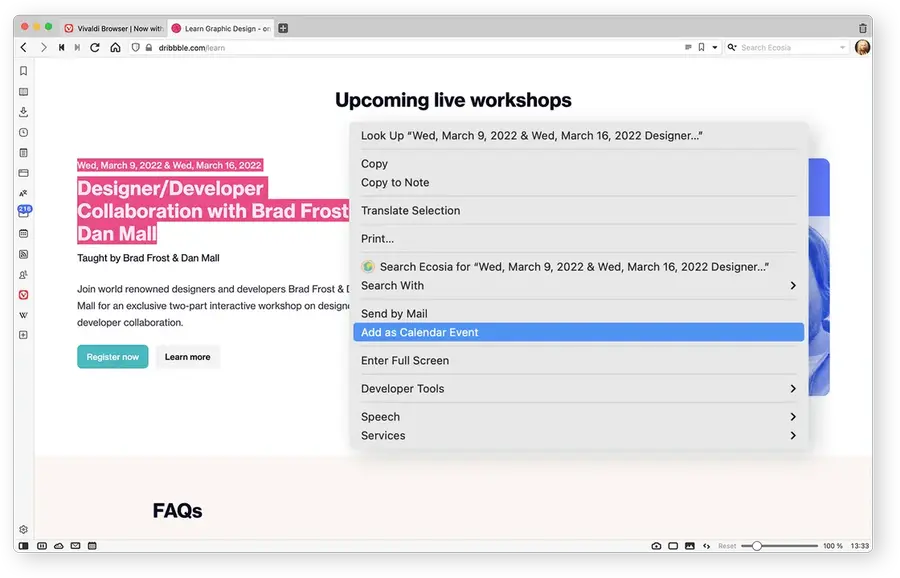Expand the Speech submenu
This screenshot has height=578, width=900.
tap(579, 417)
